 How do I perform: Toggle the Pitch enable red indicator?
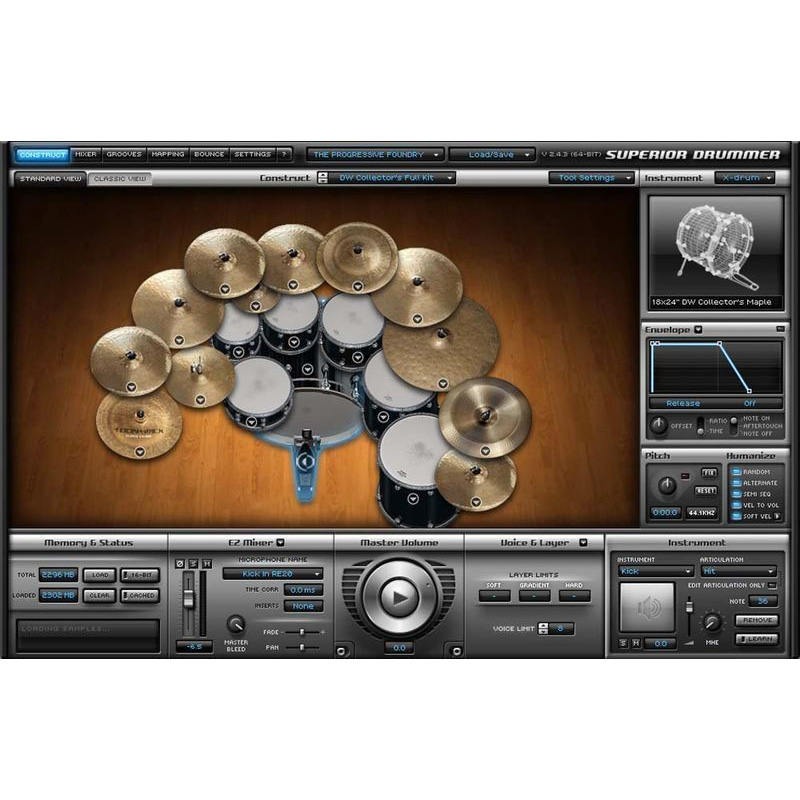tap(685, 476)
